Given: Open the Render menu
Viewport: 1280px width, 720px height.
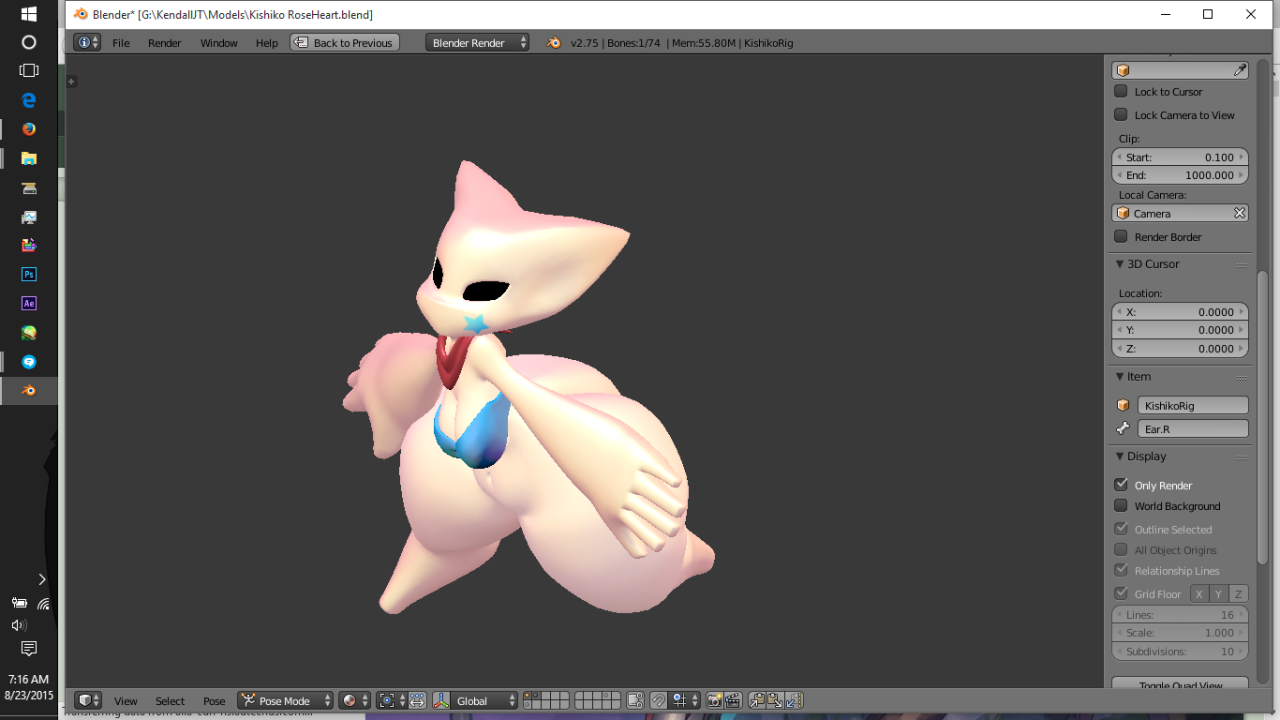Looking at the screenshot, I should click(165, 43).
